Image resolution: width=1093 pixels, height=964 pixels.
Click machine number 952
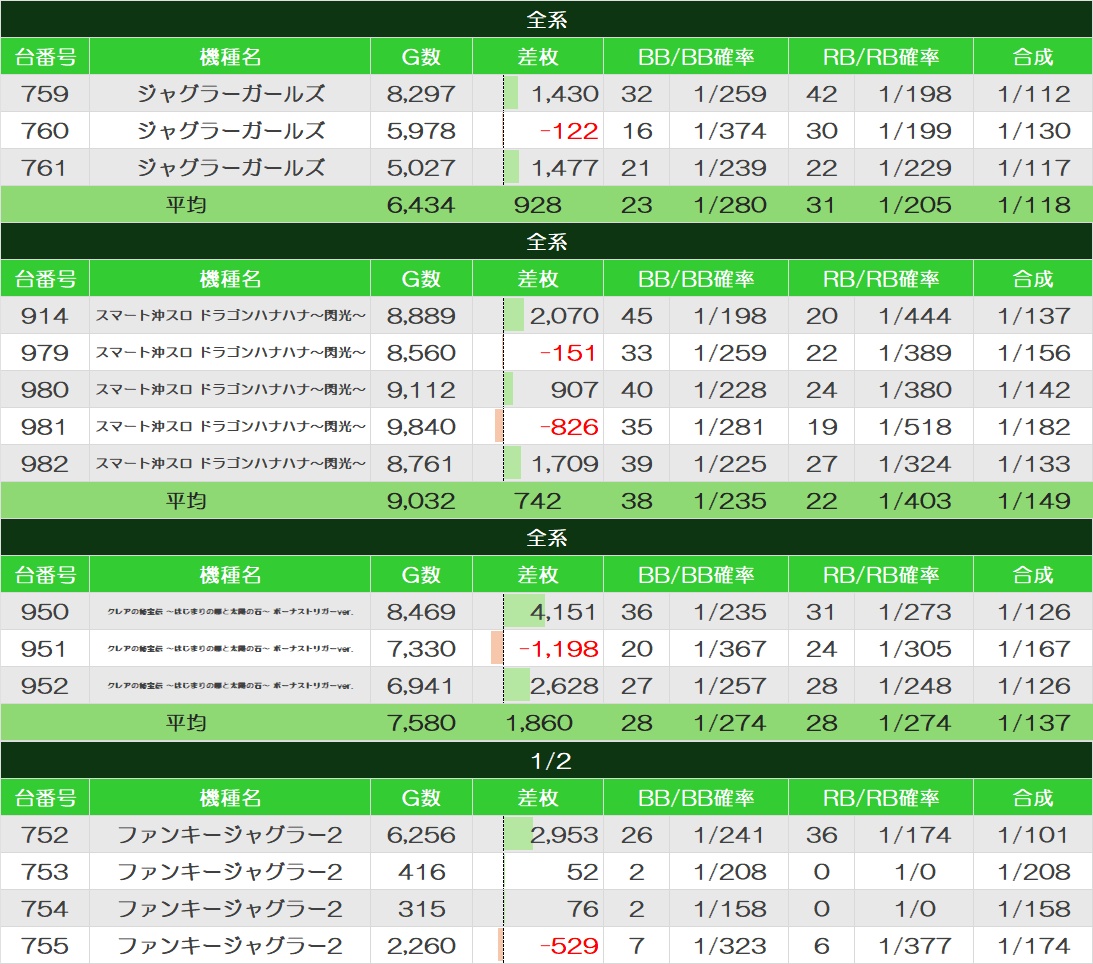pyautogui.click(x=45, y=685)
